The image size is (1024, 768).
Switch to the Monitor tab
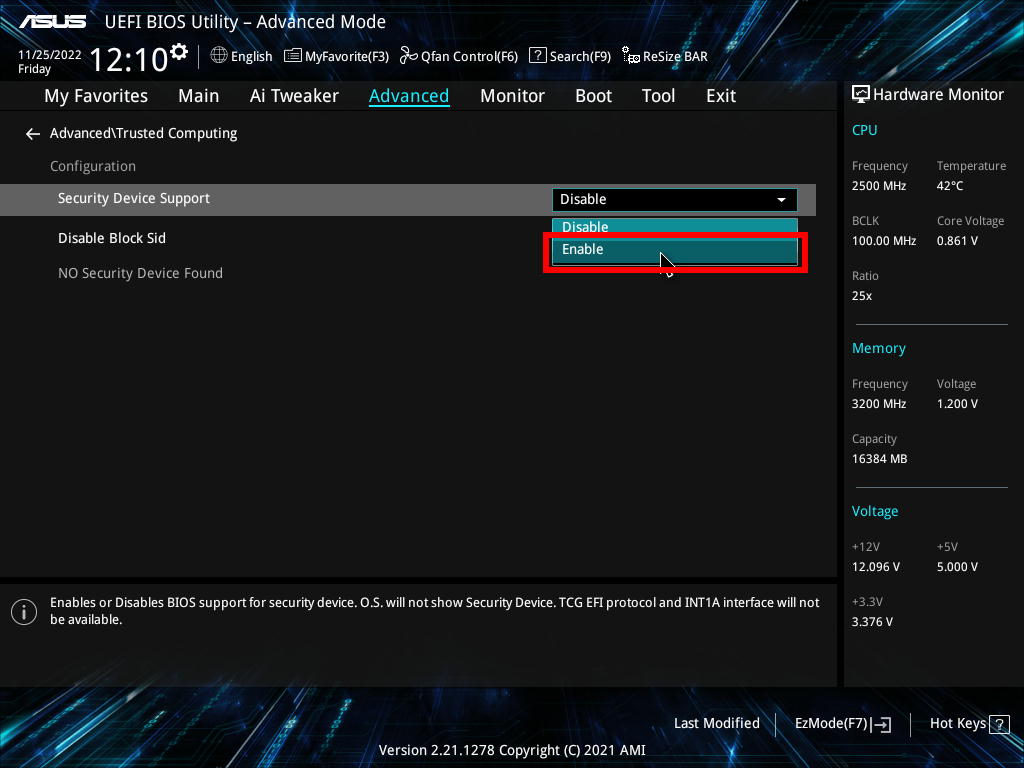point(512,96)
